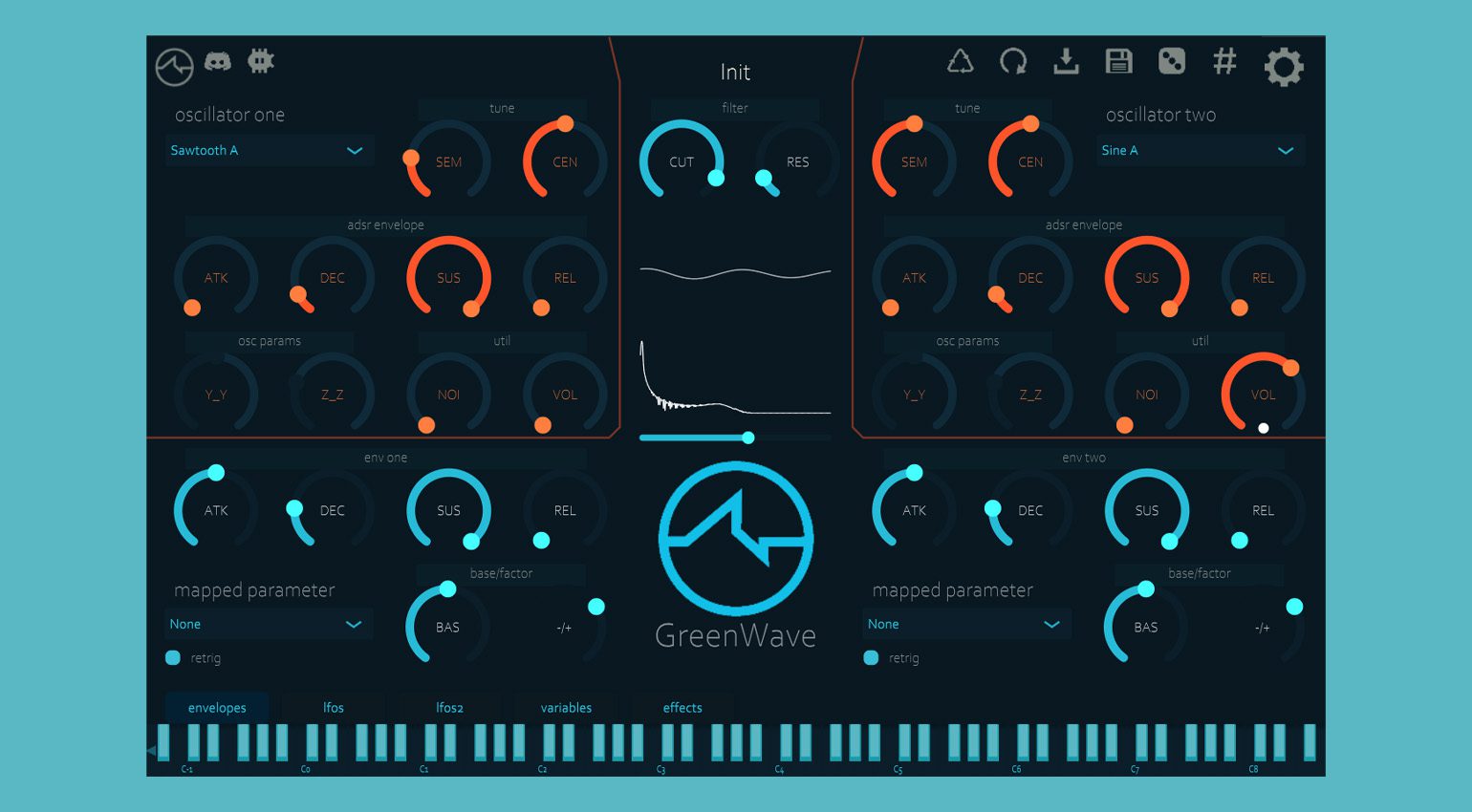The width and height of the screenshot is (1472, 812).
Task: Click oscillator two ATK envelope knob
Action: tap(914, 278)
